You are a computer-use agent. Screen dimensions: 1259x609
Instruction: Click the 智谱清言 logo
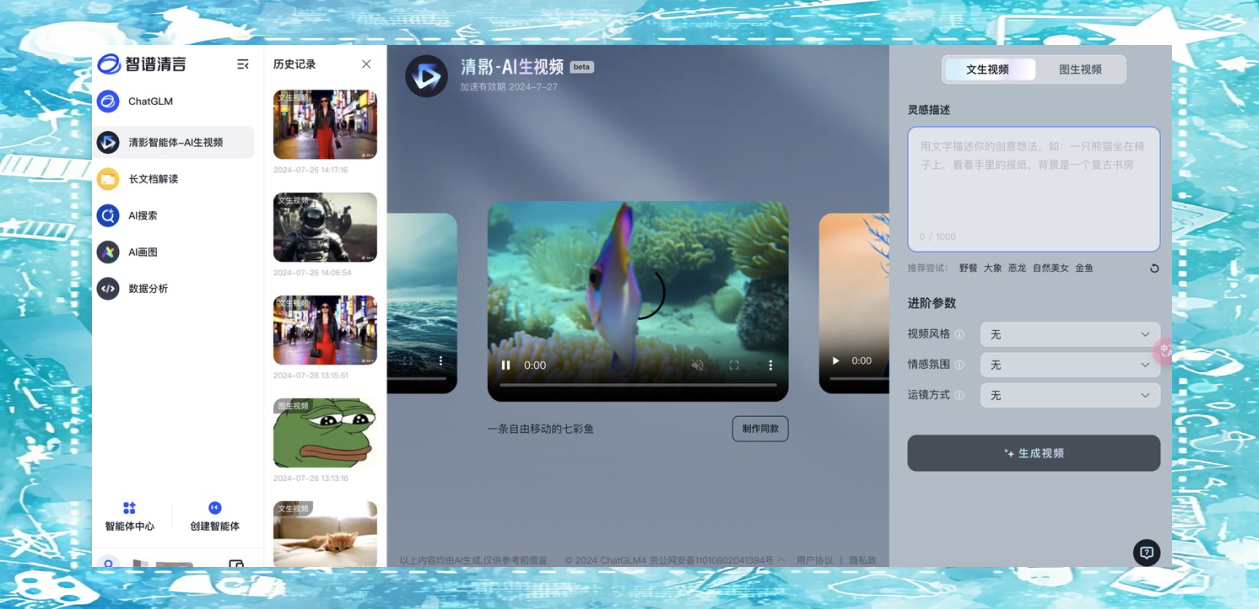141,64
